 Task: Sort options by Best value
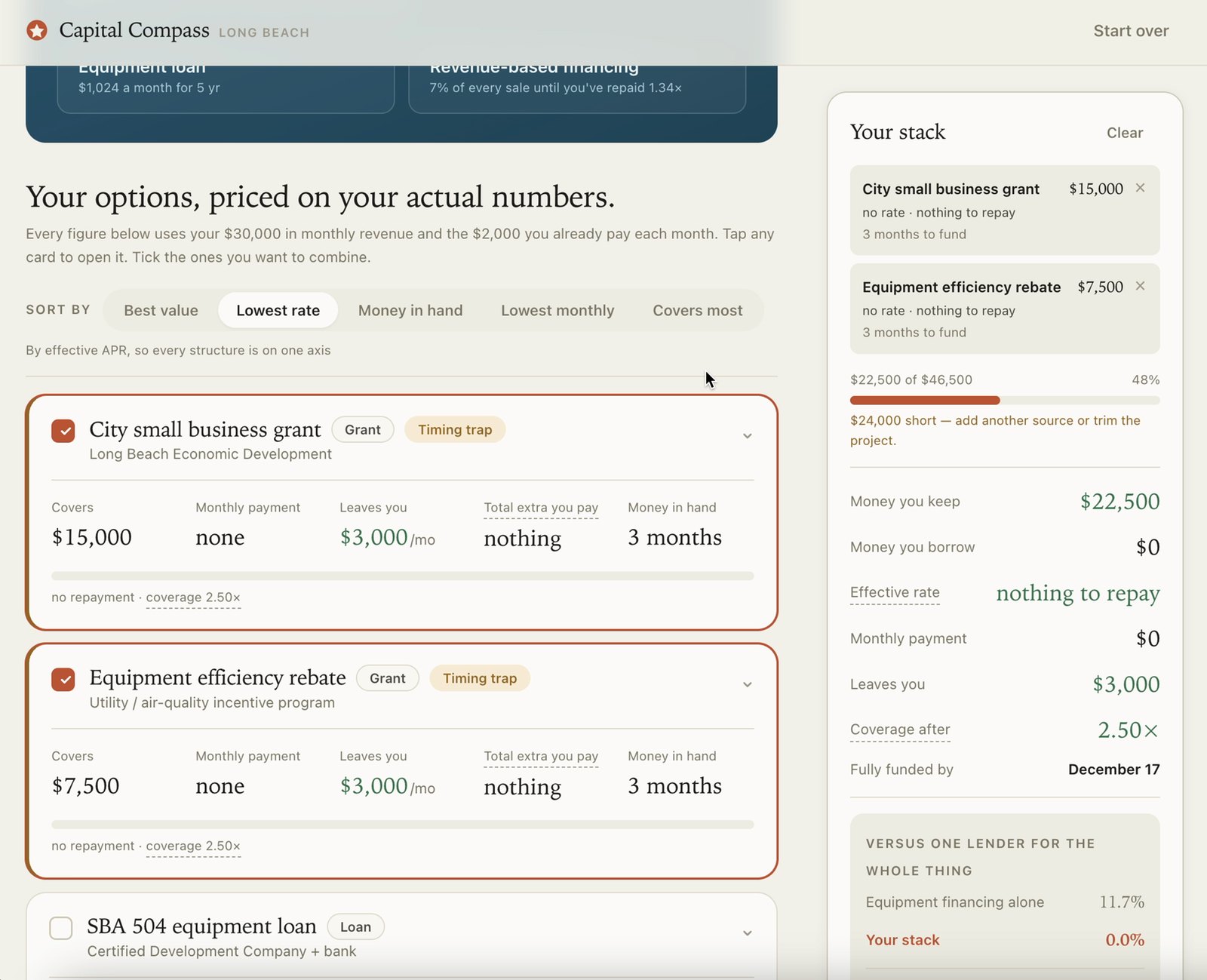(x=161, y=310)
